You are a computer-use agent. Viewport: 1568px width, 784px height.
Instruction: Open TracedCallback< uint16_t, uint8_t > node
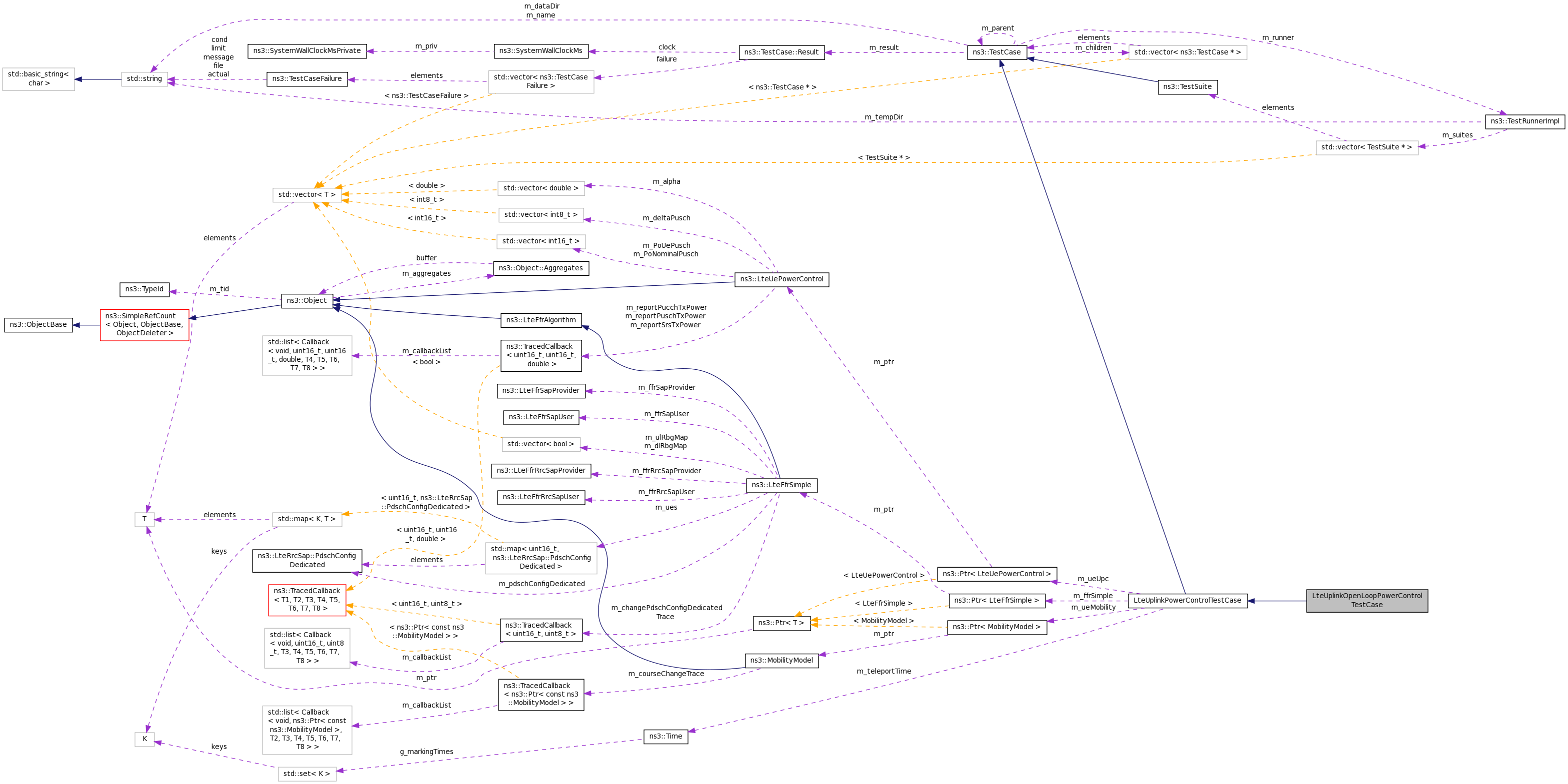pyautogui.click(x=540, y=630)
